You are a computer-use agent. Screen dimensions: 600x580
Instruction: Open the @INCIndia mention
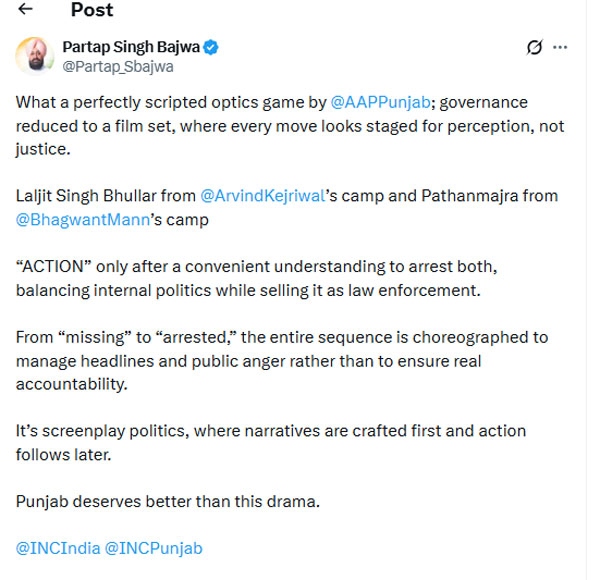[x=57, y=548]
